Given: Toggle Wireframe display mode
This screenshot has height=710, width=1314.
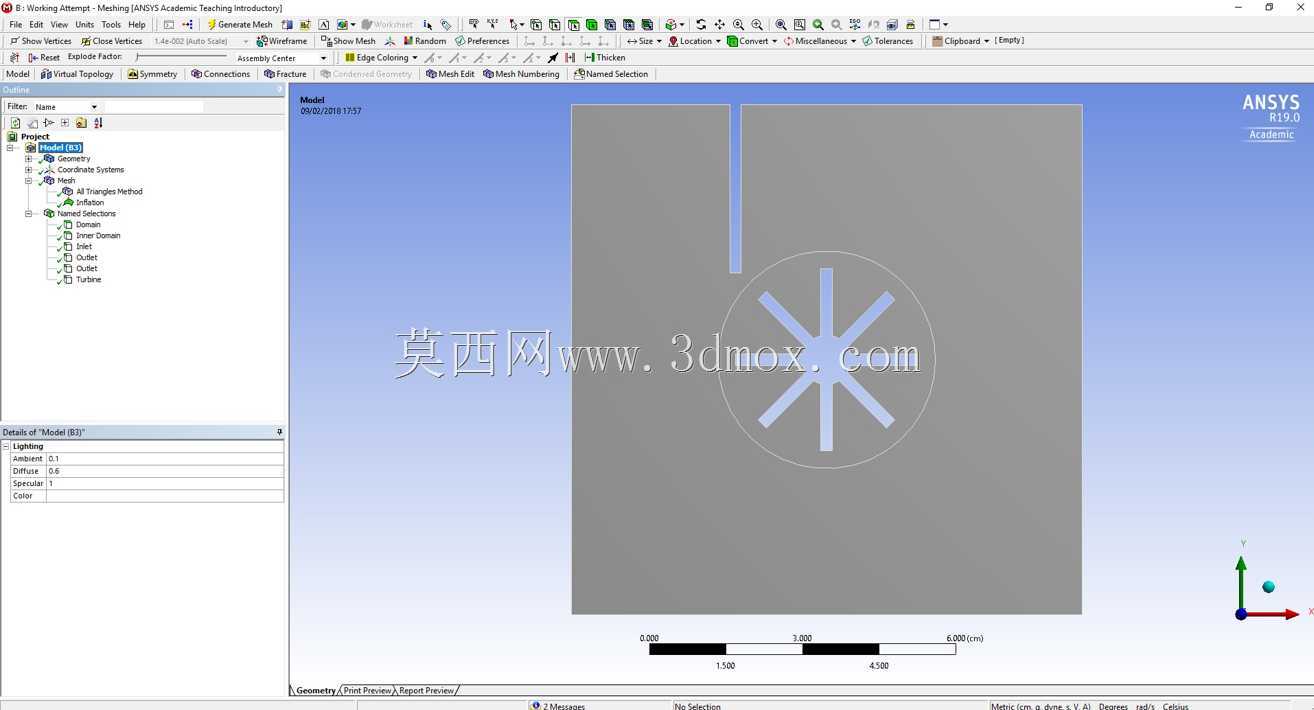Looking at the screenshot, I should pos(281,41).
